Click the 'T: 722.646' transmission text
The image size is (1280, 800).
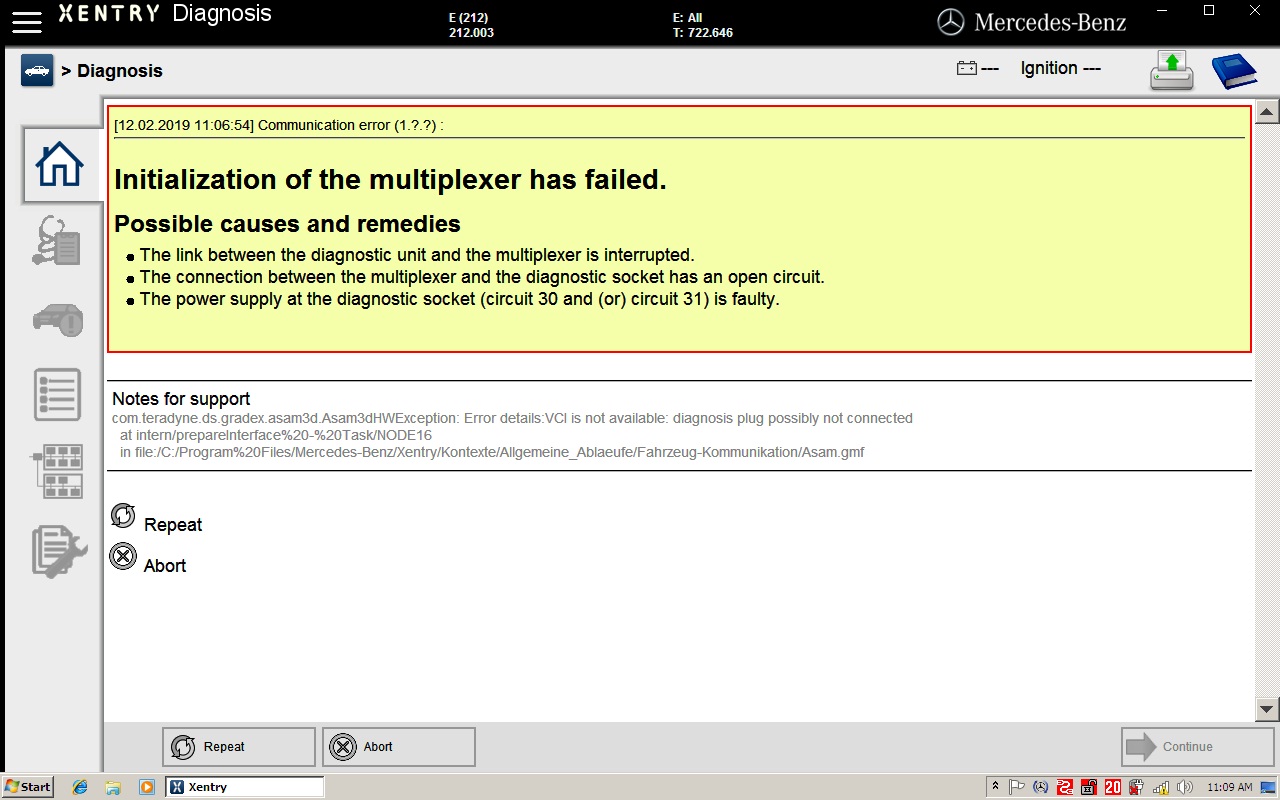point(703,33)
